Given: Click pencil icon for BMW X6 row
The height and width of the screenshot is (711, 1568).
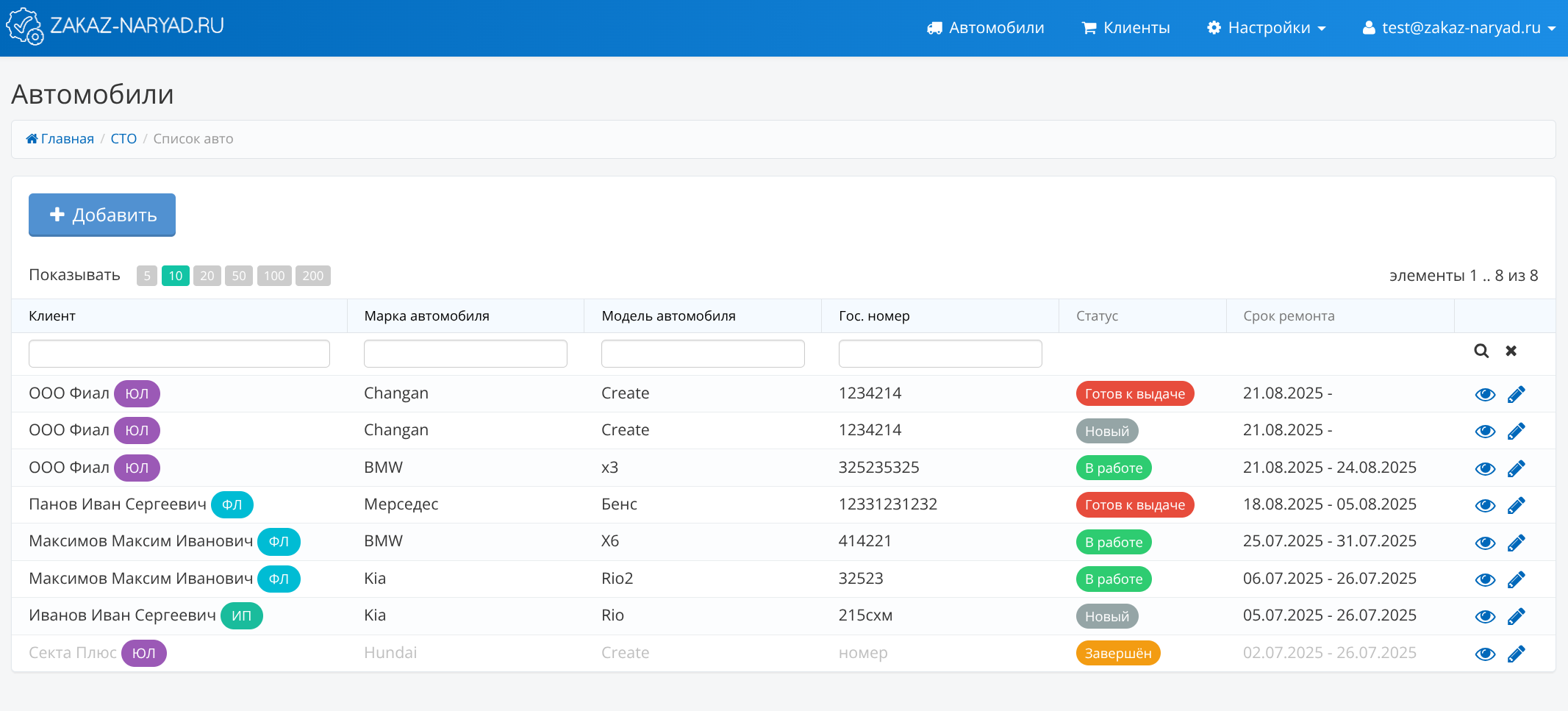Looking at the screenshot, I should 1516,543.
